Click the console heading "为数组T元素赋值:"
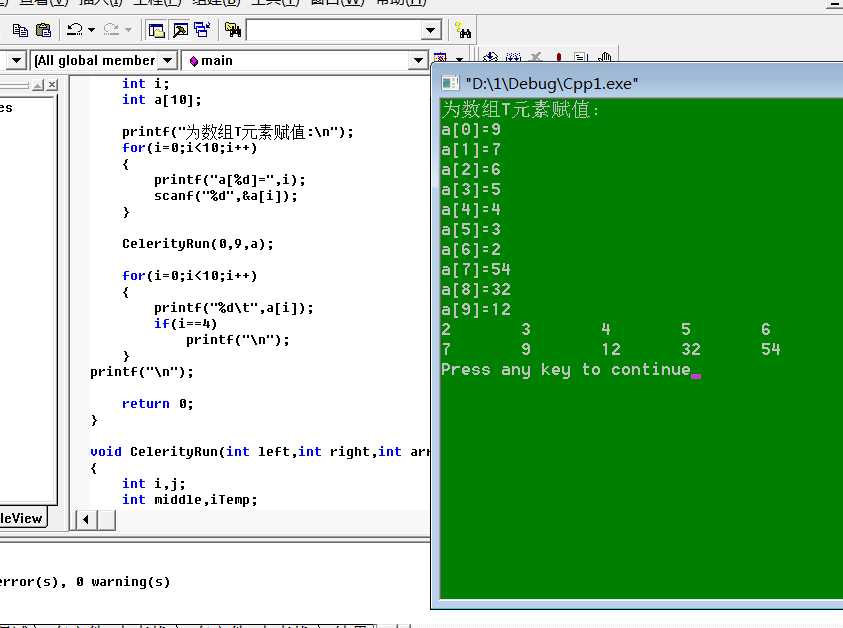 pyautogui.click(x=520, y=110)
